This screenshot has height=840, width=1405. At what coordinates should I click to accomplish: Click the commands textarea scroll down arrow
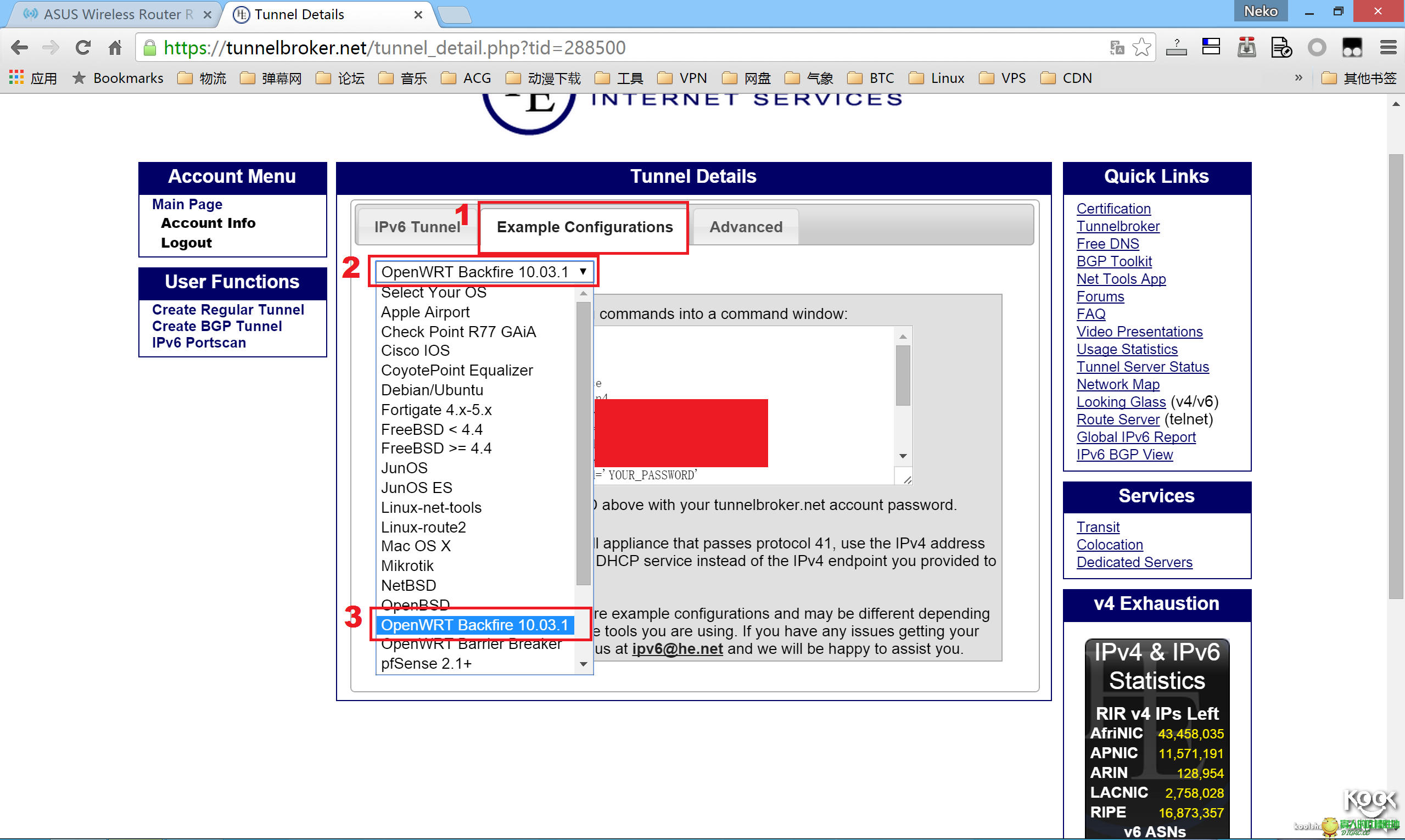[x=903, y=456]
